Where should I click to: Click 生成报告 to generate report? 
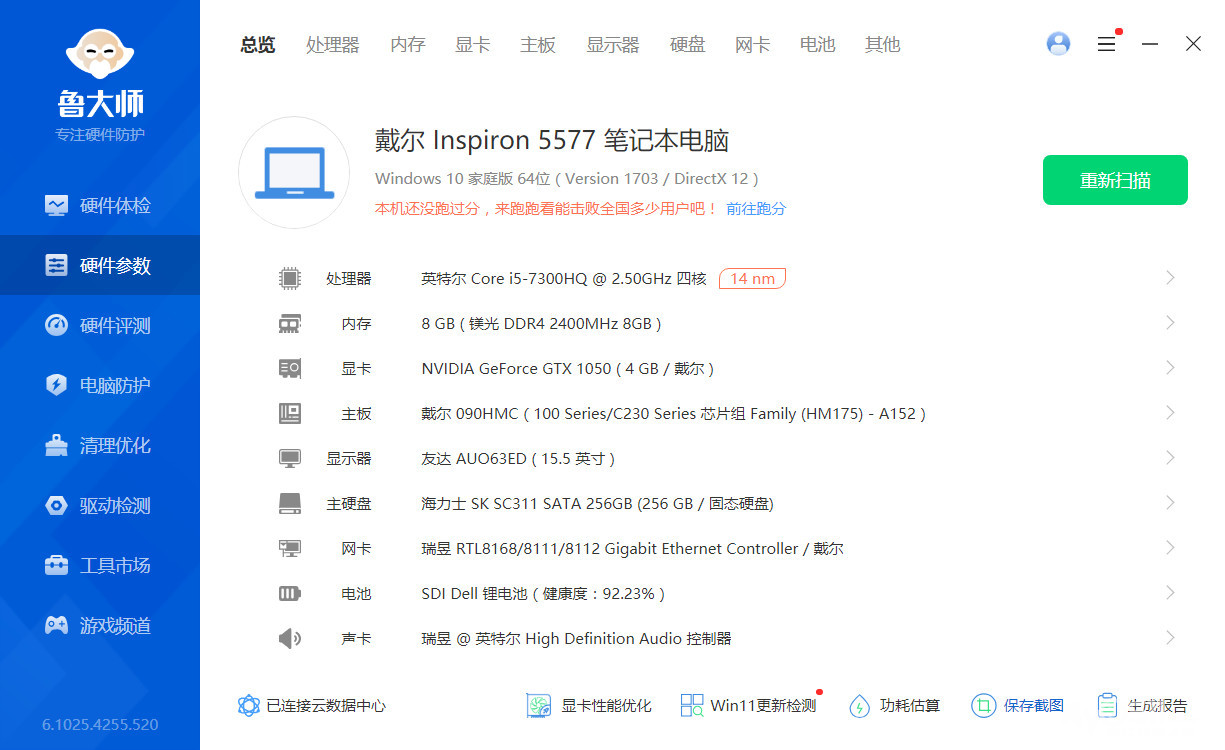click(x=1142, y=705)
